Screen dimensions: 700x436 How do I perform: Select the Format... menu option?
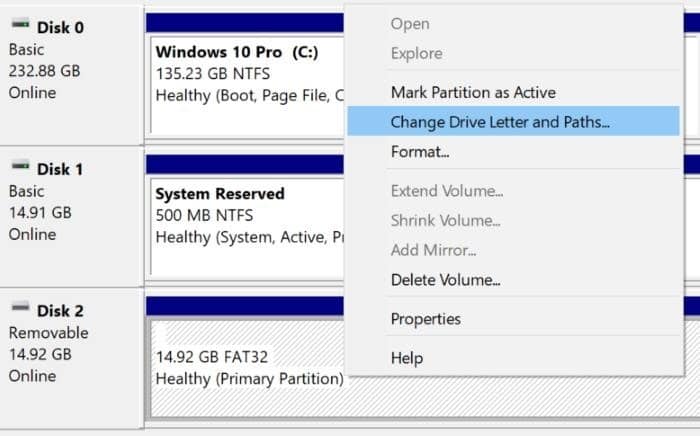[x=420, y=152]
